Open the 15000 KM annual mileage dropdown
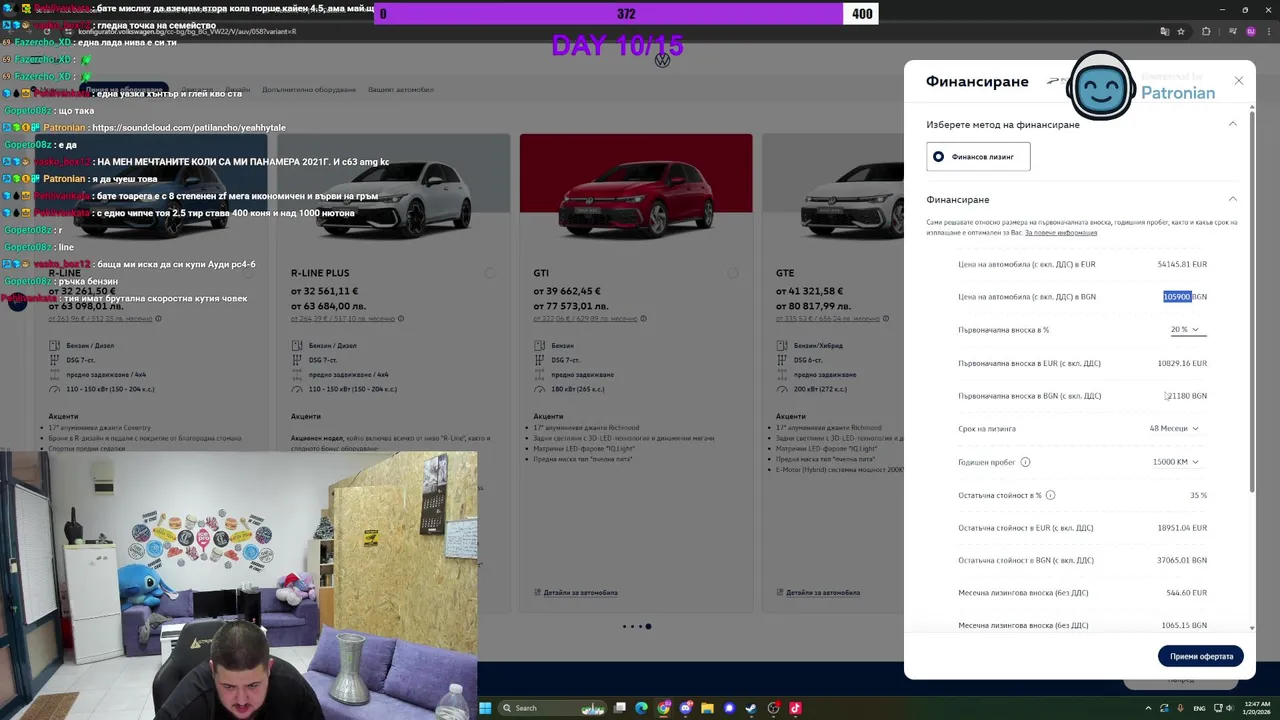Screen dimensions: 1280x720 coord(1176,462)
